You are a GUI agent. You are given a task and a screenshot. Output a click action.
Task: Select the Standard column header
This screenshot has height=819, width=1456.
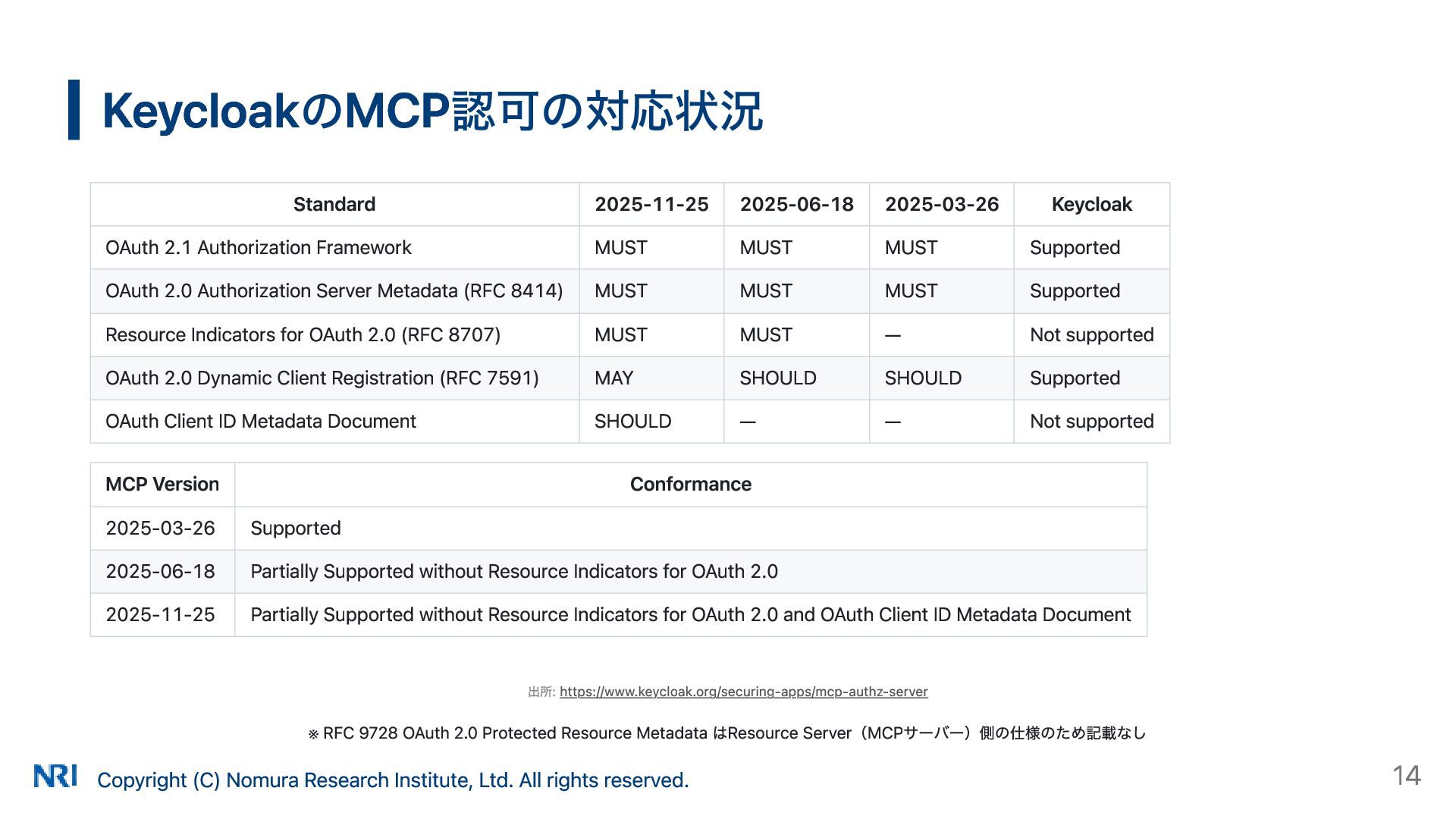point(334,205)
